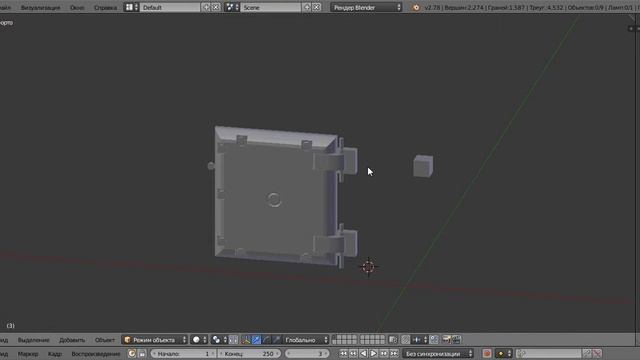This screenshot has width=640, height=360.
Task: Open the Режим объекта mode dropdown
Action: (x=154, y=340)
